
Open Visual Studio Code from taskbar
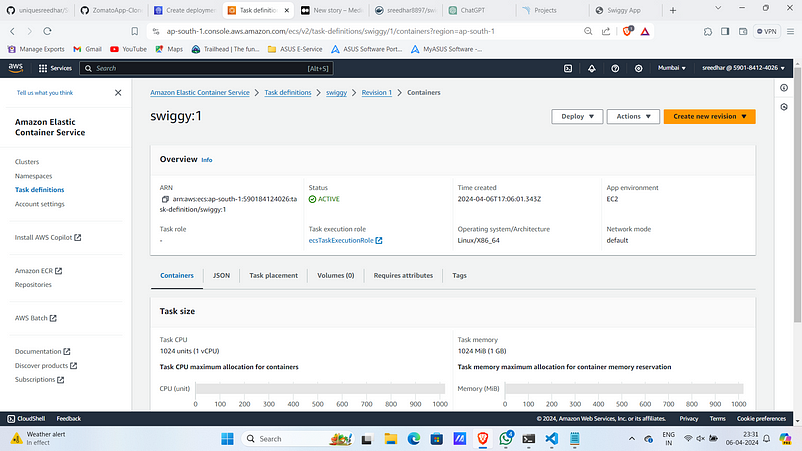[x=551, y=438]
